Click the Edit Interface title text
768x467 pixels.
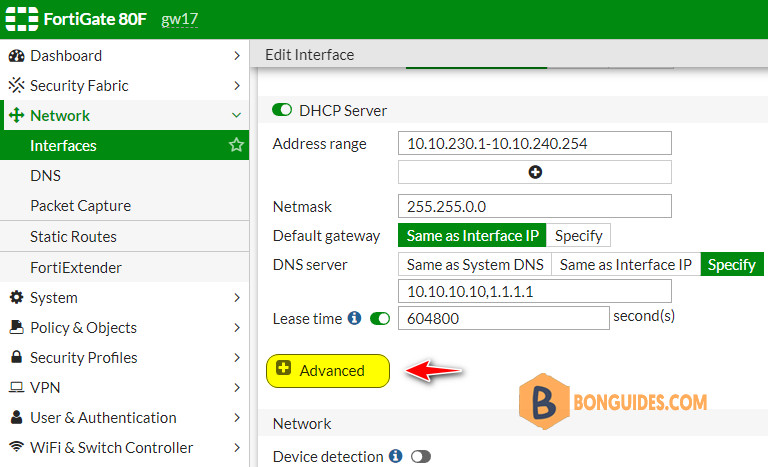pyautogui.click(x=310, y=54)
